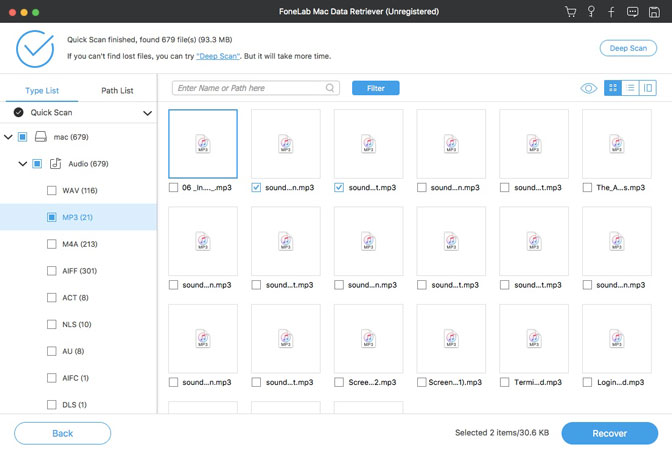Switch to list view
Viewport: 672px width, 454px height.
click(x=630, y=88)
